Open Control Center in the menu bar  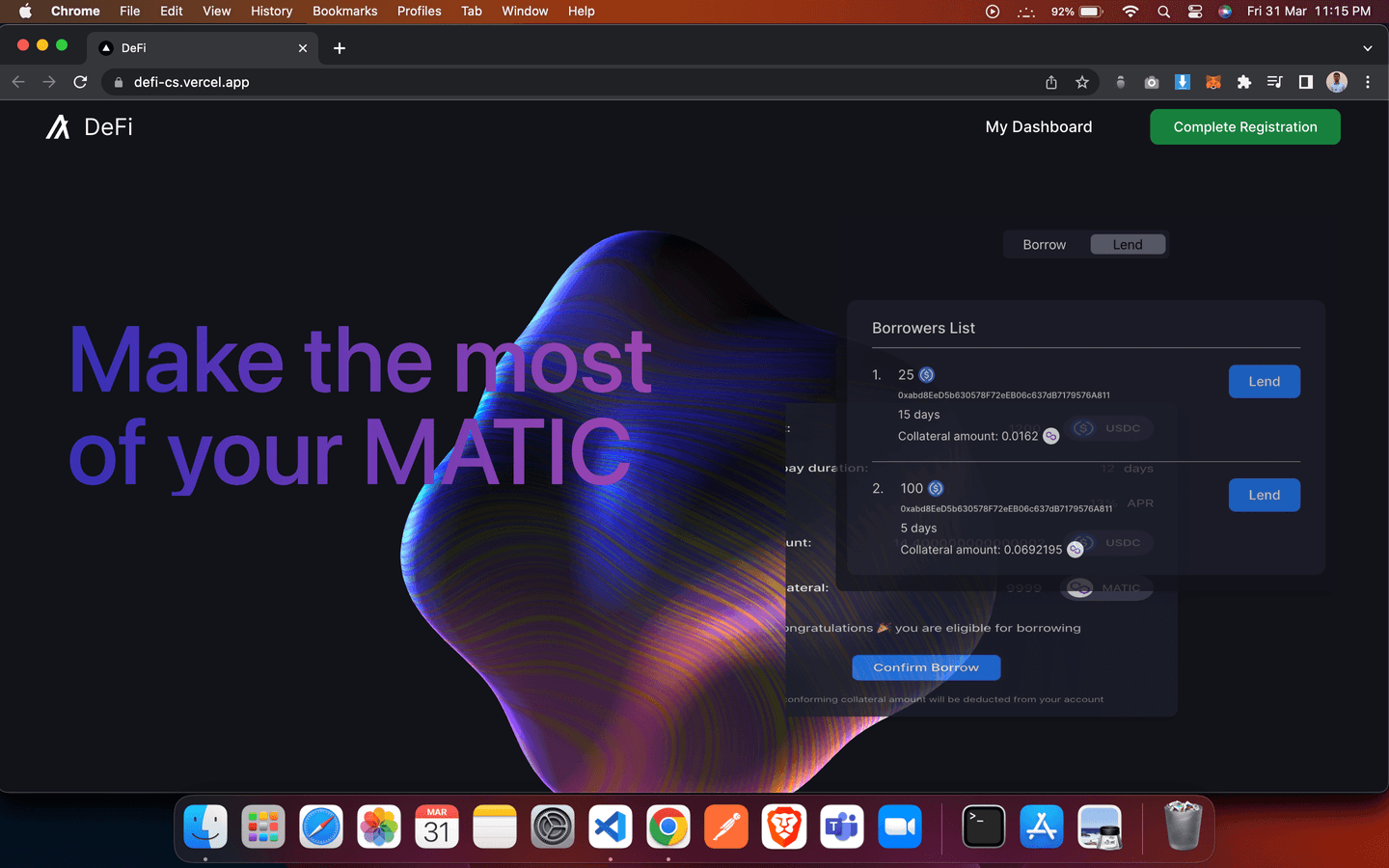(x=1195, y=12)
